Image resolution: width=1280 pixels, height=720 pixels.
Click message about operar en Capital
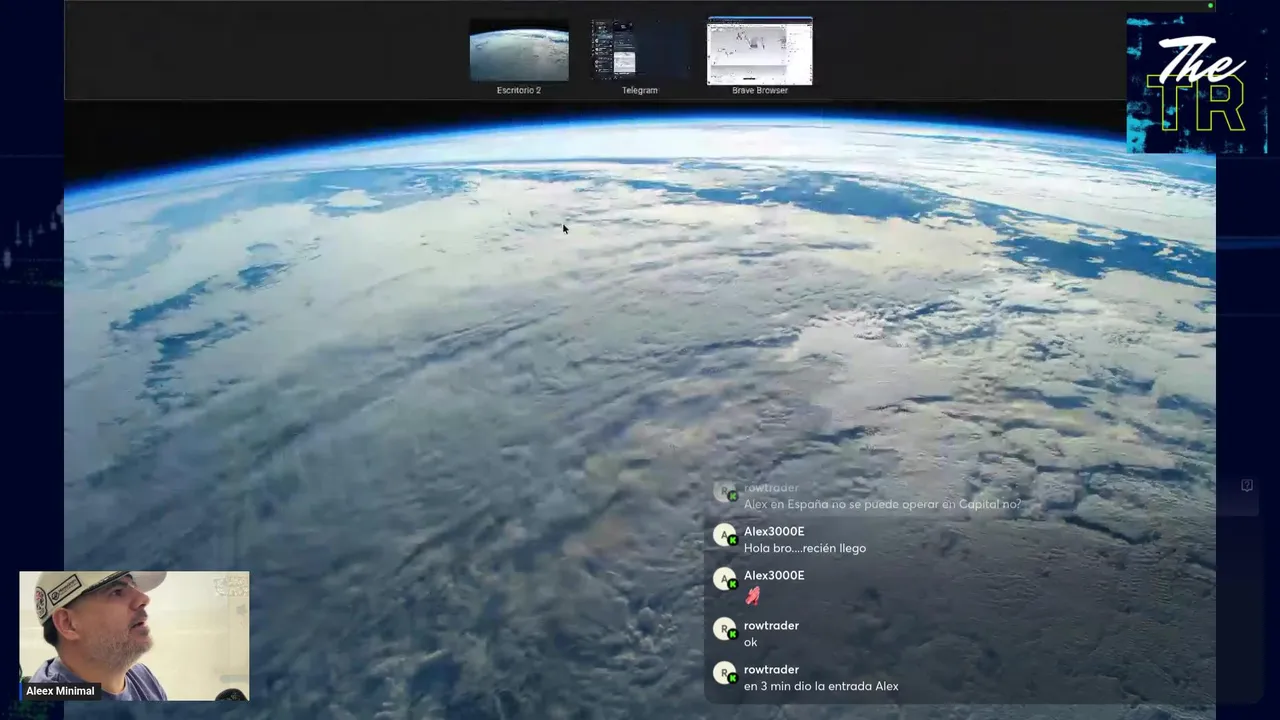pyautogui.click(x=882, y=504)
